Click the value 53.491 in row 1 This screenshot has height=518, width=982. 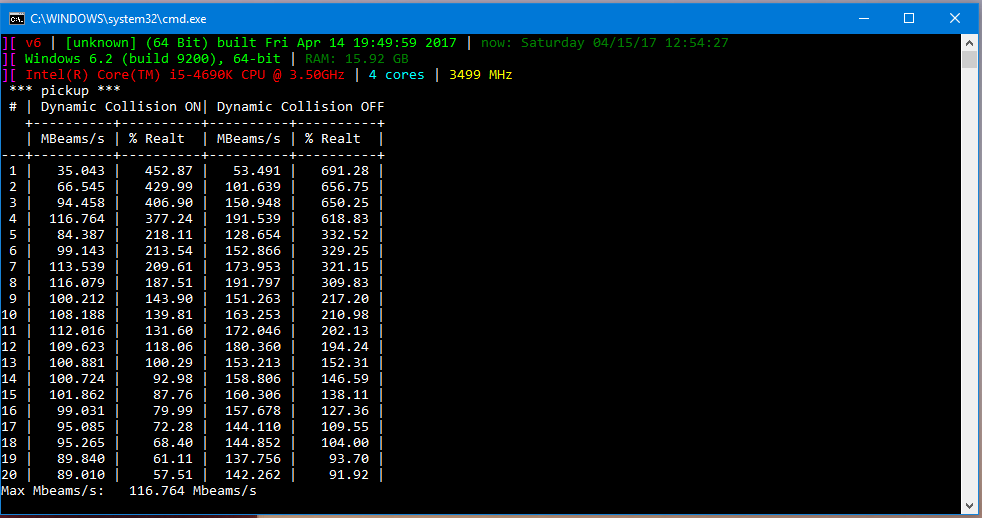257,170
